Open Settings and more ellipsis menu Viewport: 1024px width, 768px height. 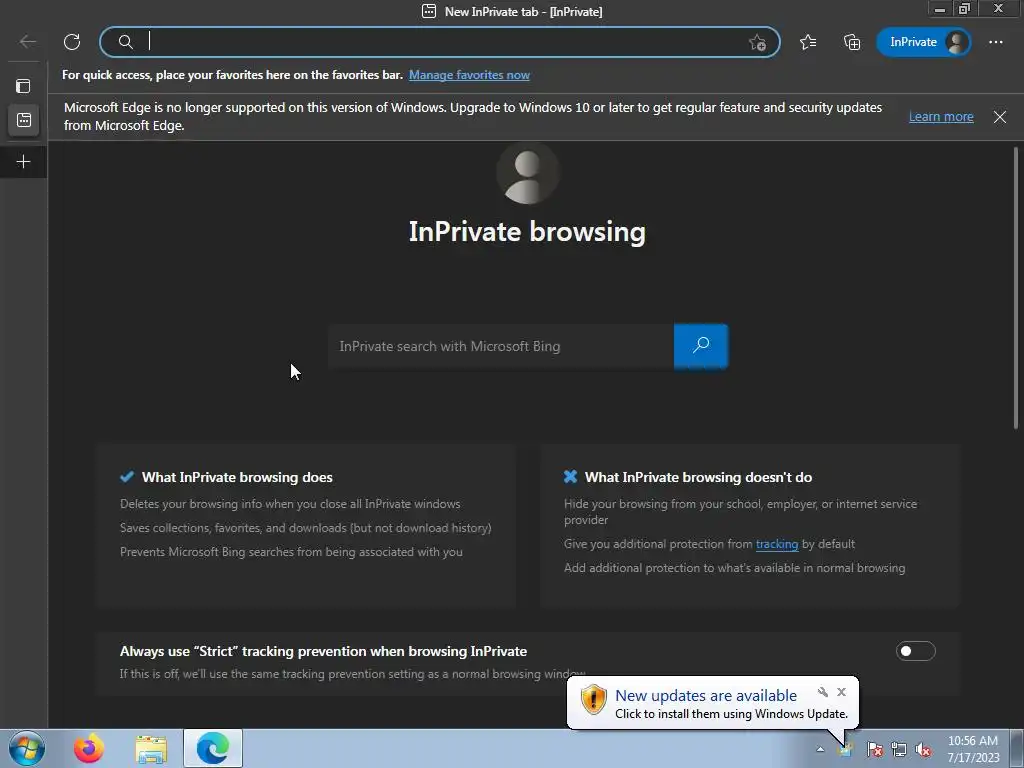coord(995,42)
